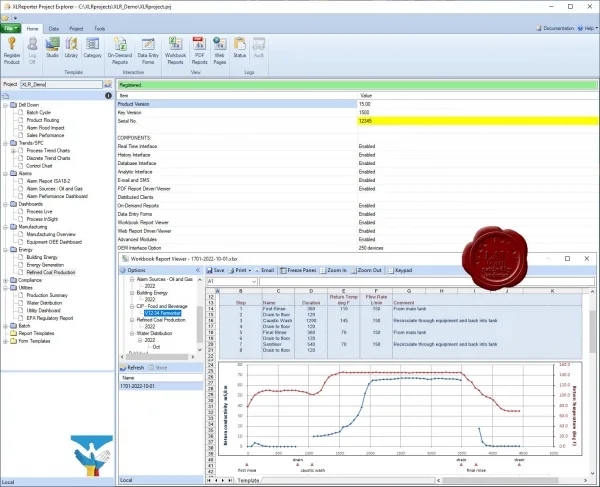
Task: Collapse the Drill Down folder
Action: click(x=6, y=105)
